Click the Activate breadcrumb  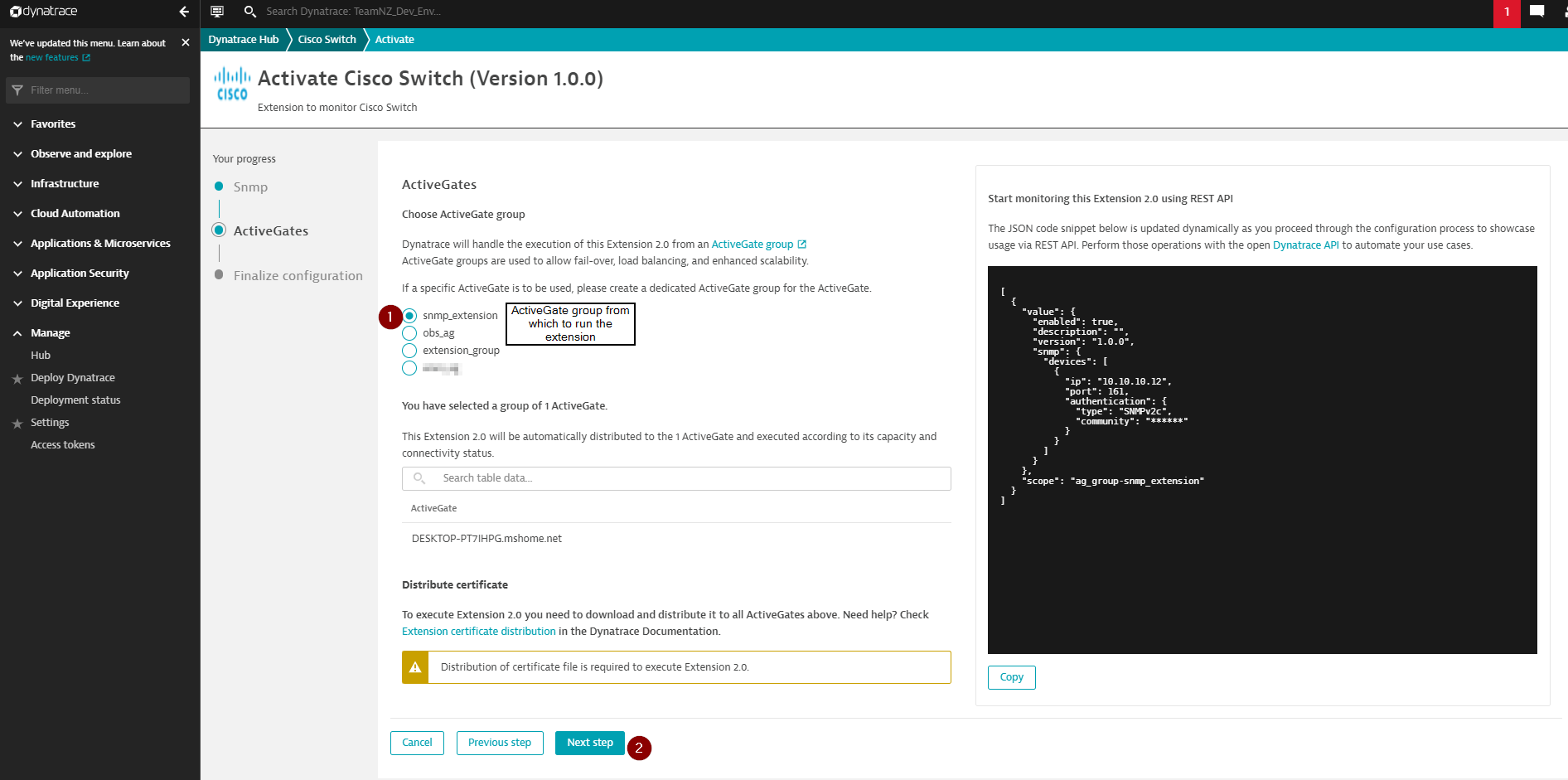pos(394,40)
